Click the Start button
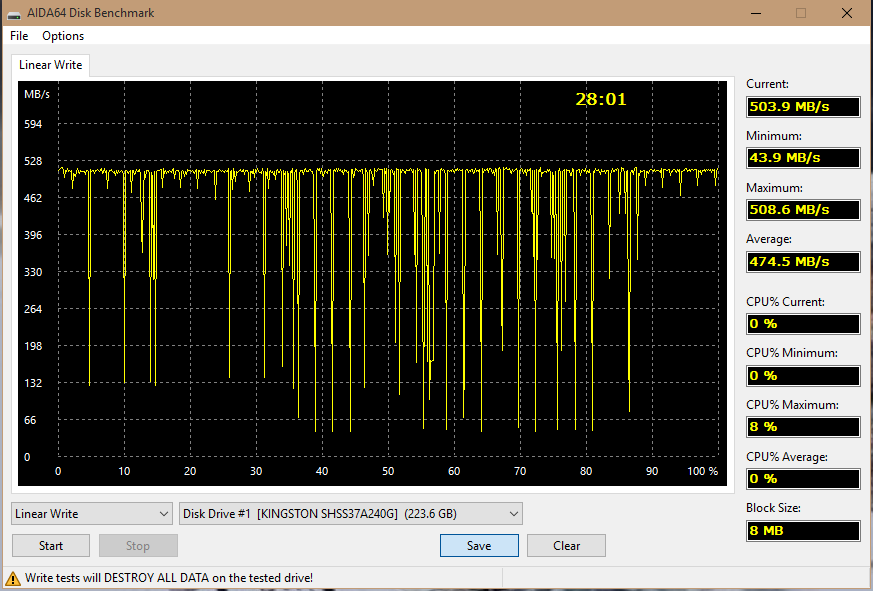The image size is (873, 591). [51, 545]
